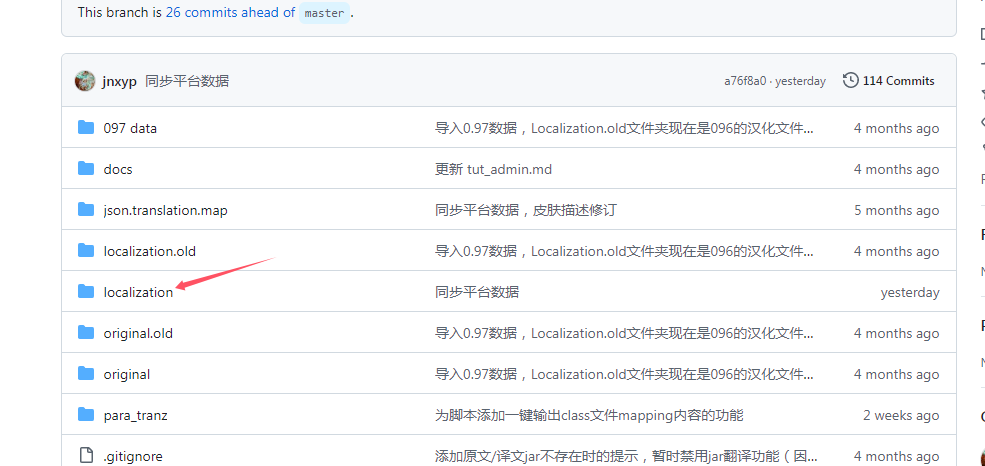Screen dimensions: 985x466
Task: Open the docs folder name
Action: tap(118, 169)
